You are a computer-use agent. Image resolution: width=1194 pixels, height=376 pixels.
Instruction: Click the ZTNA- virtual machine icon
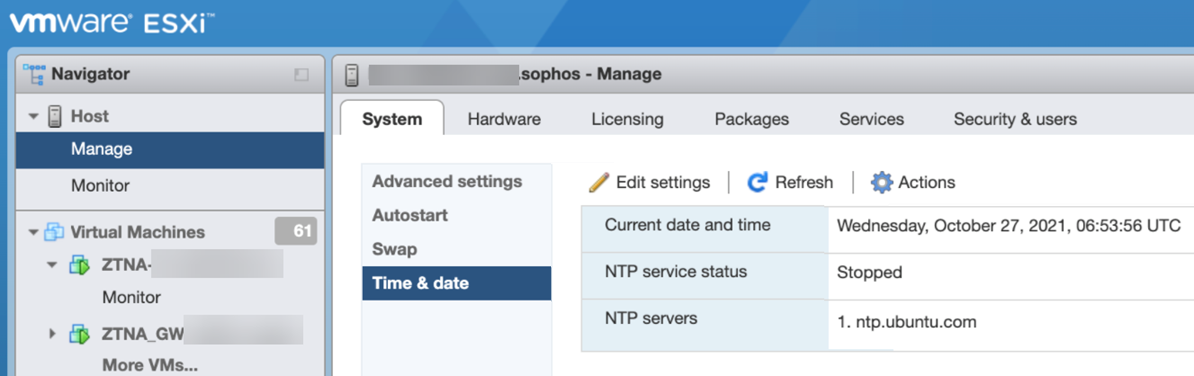coord(79,265)
